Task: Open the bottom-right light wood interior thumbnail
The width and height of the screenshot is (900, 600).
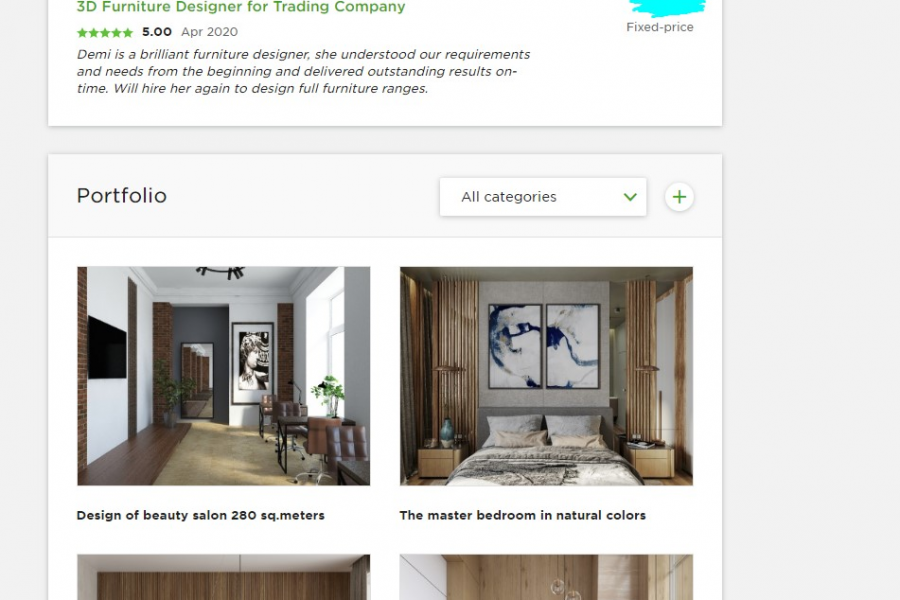Action: [x=546, y=577]
